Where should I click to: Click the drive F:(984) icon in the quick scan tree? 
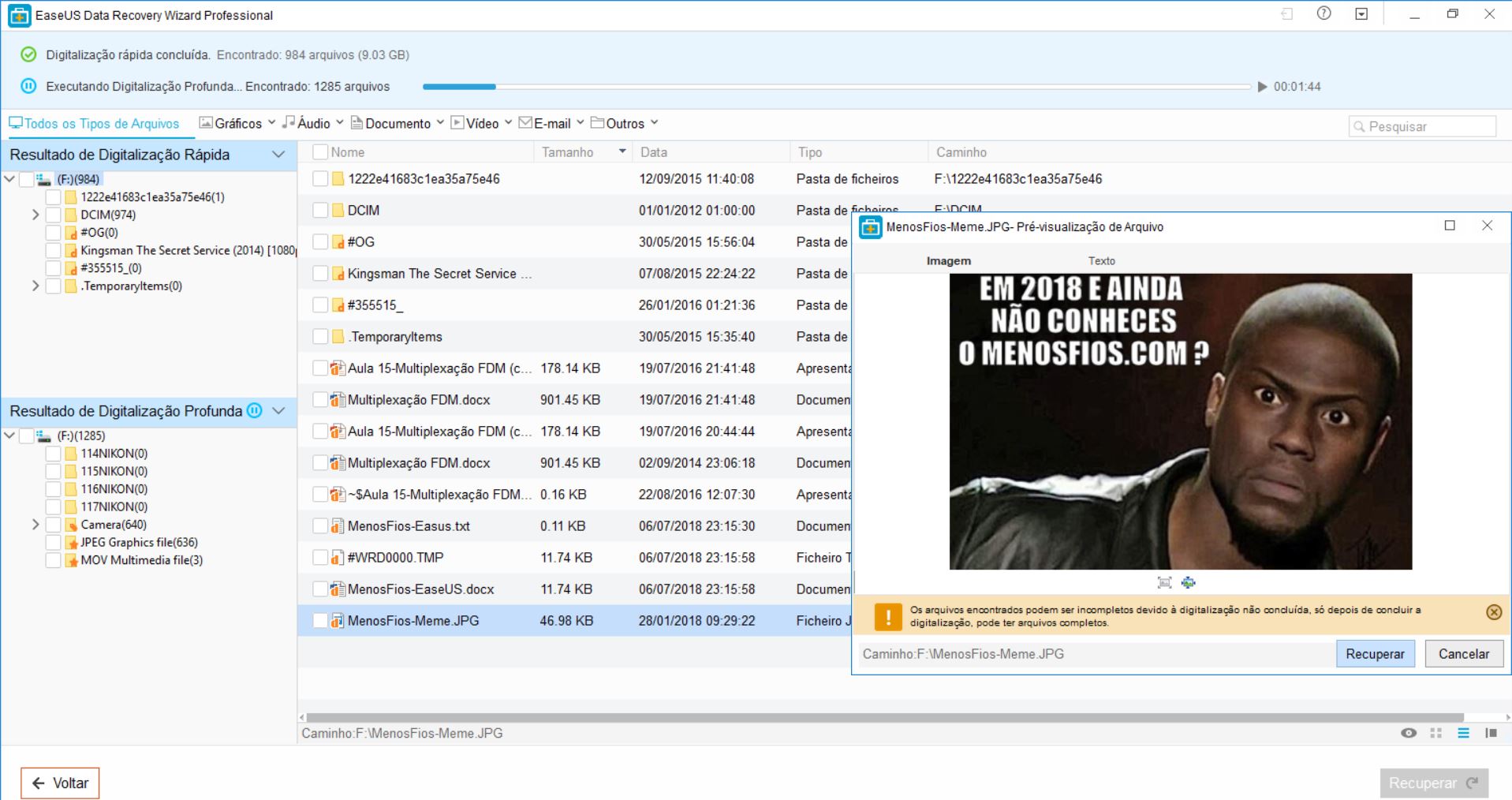(44, 179)
